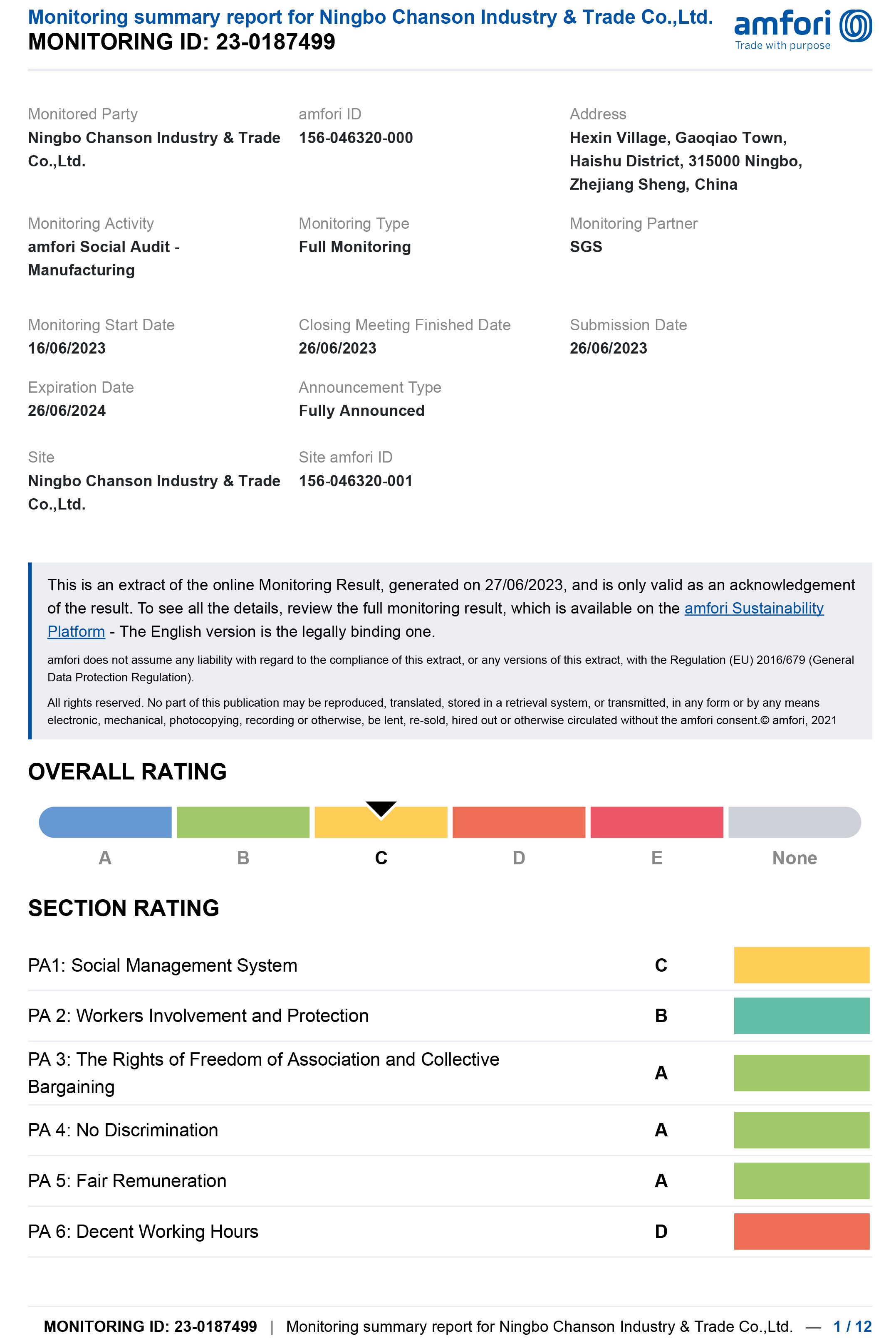This screenshot has width=896, height=1341.
Task: Open the amfori Sustainability Platform link
Action: [753, 608]
